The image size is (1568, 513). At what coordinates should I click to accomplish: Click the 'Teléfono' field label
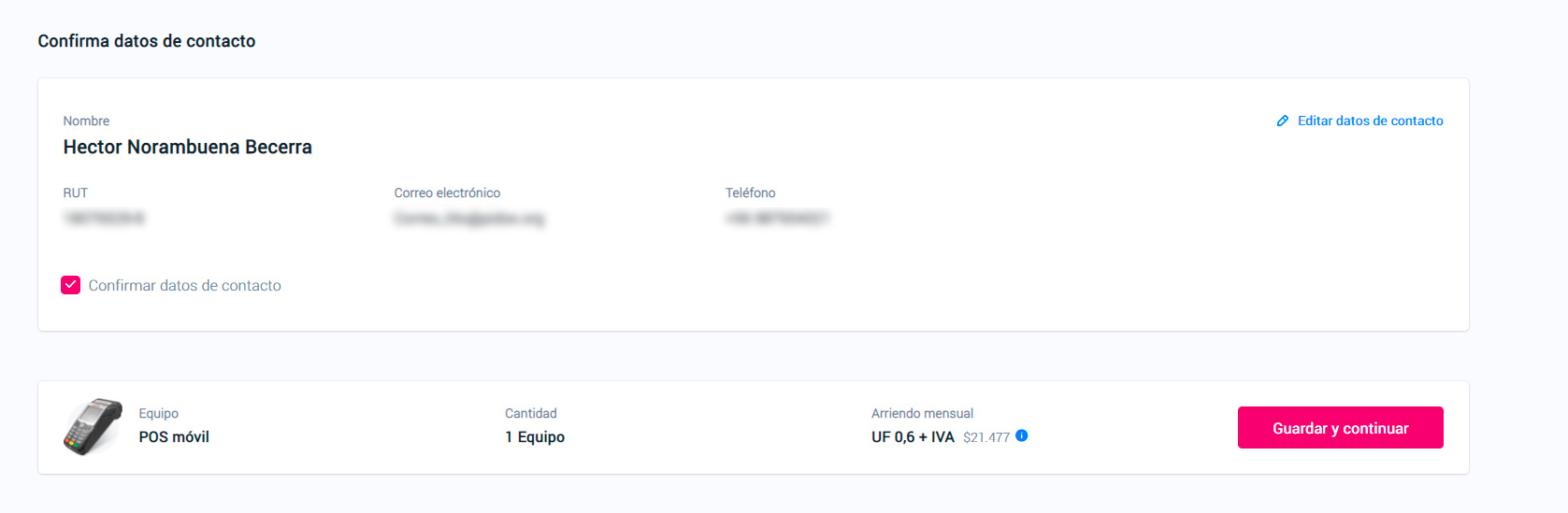[x=751, y=193]
